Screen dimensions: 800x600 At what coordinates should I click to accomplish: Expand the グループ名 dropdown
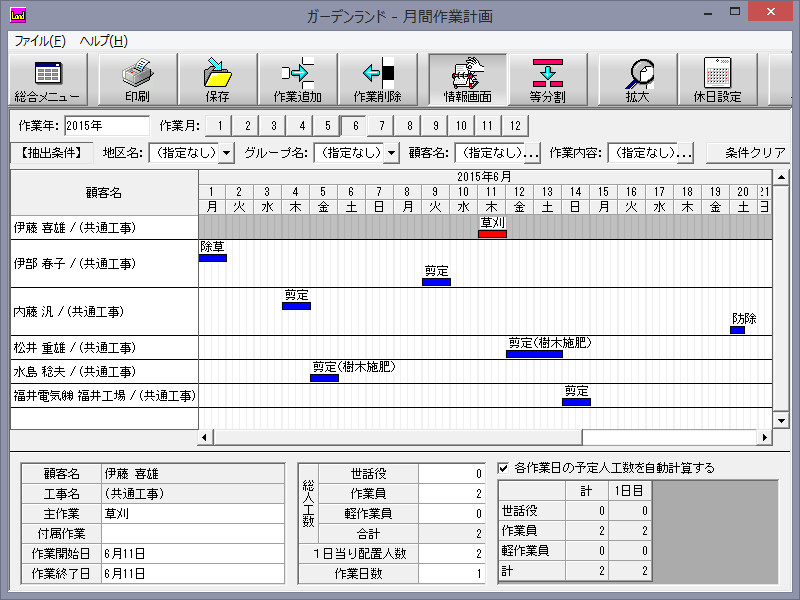[x=391, y=153]
